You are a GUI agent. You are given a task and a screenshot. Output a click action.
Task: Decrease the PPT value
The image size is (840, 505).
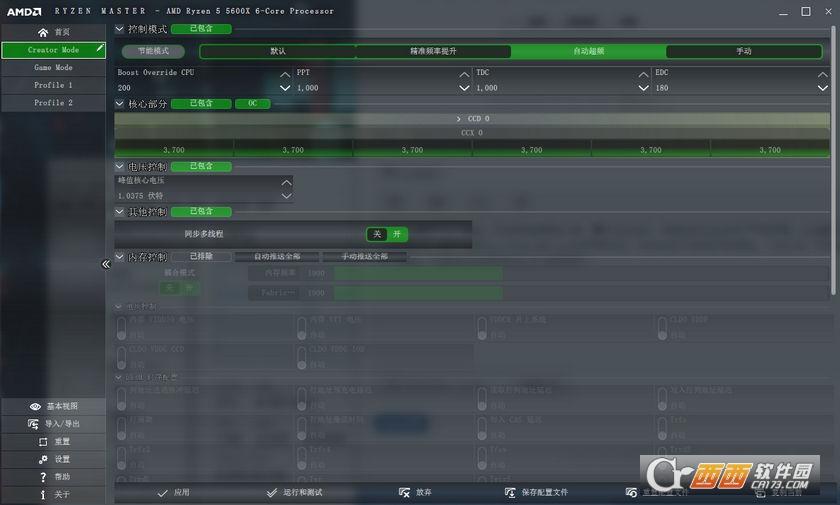464,88
